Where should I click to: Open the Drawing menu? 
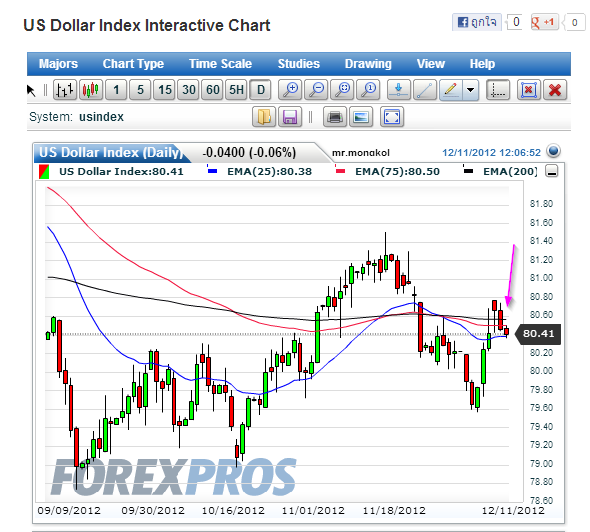[x=368, y=64]
